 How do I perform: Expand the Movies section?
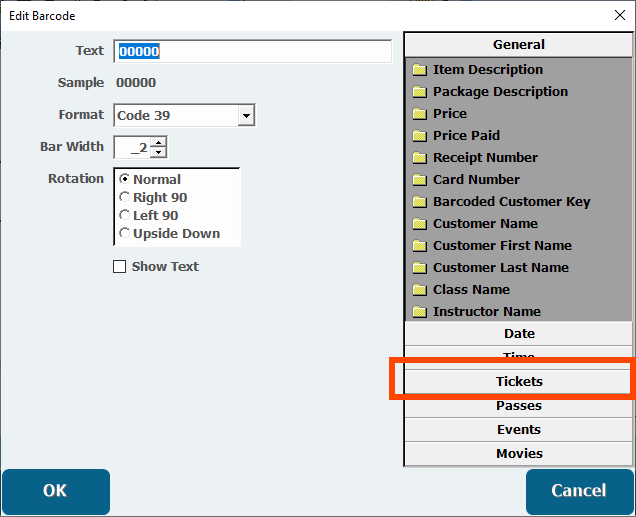coord(518,453)
